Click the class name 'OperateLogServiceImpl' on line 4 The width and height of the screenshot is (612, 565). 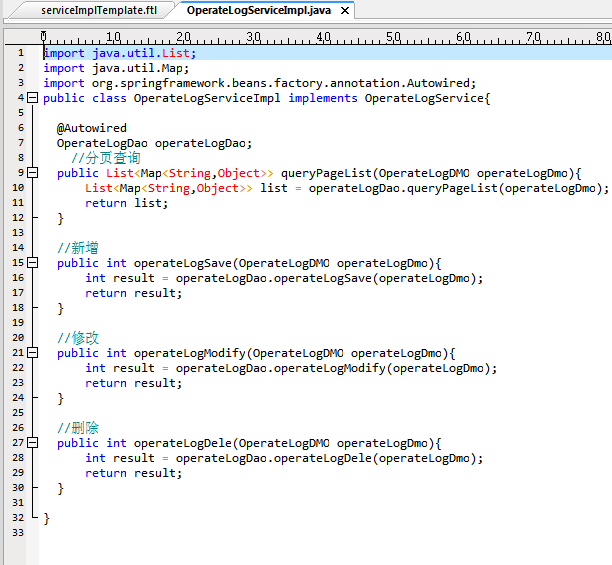pyautogui.click(x=207, y=98)
